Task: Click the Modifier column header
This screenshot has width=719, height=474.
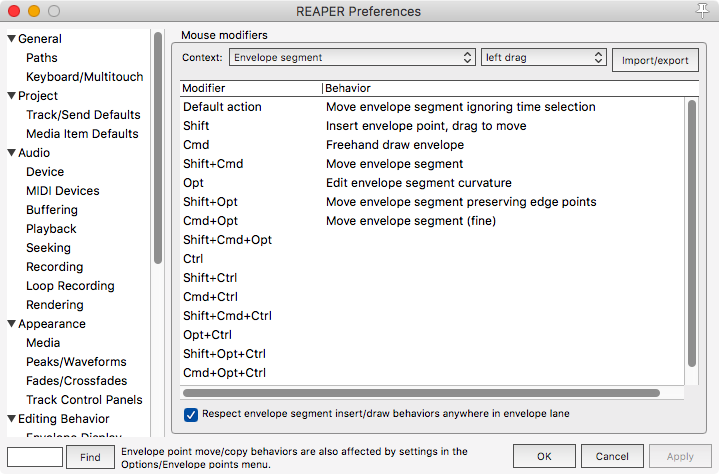Action: coord(251,88)
